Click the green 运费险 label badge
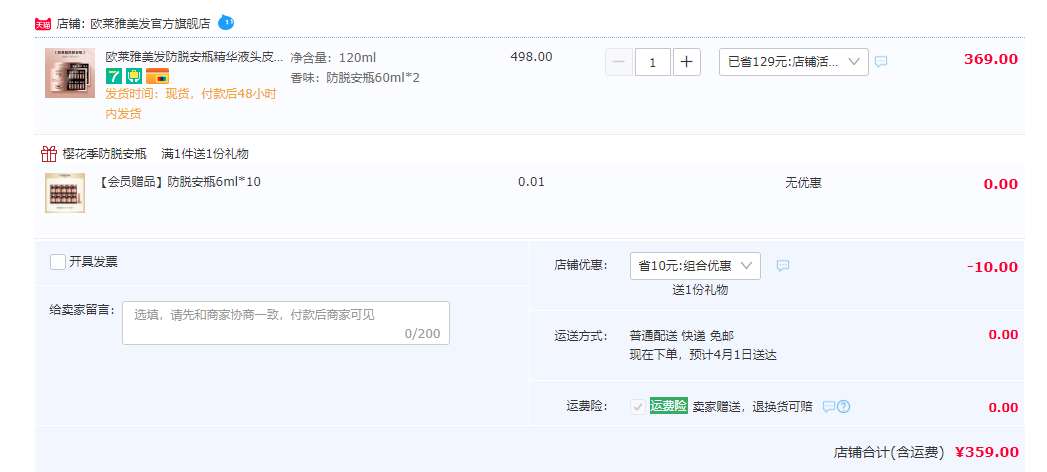 click(669, 406)
